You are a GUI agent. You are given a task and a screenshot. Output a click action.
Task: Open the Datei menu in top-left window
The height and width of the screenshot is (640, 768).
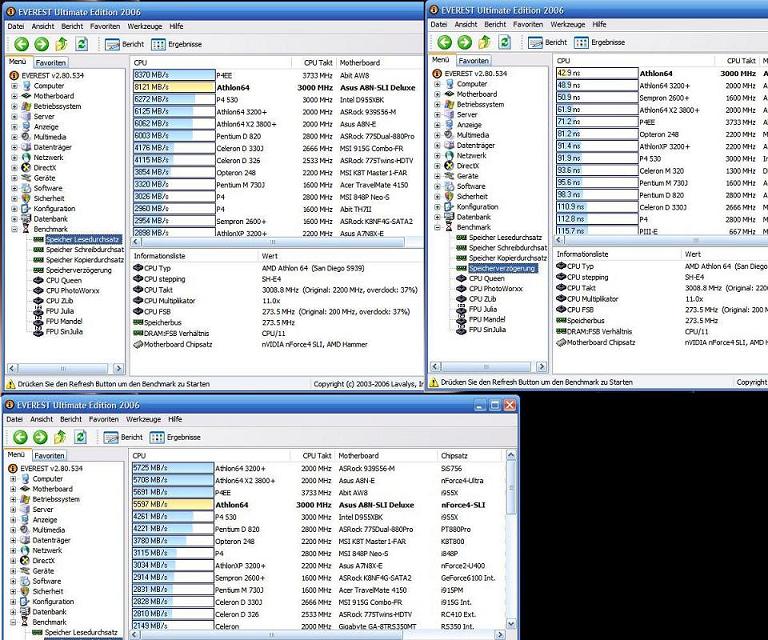coord(16,26)
